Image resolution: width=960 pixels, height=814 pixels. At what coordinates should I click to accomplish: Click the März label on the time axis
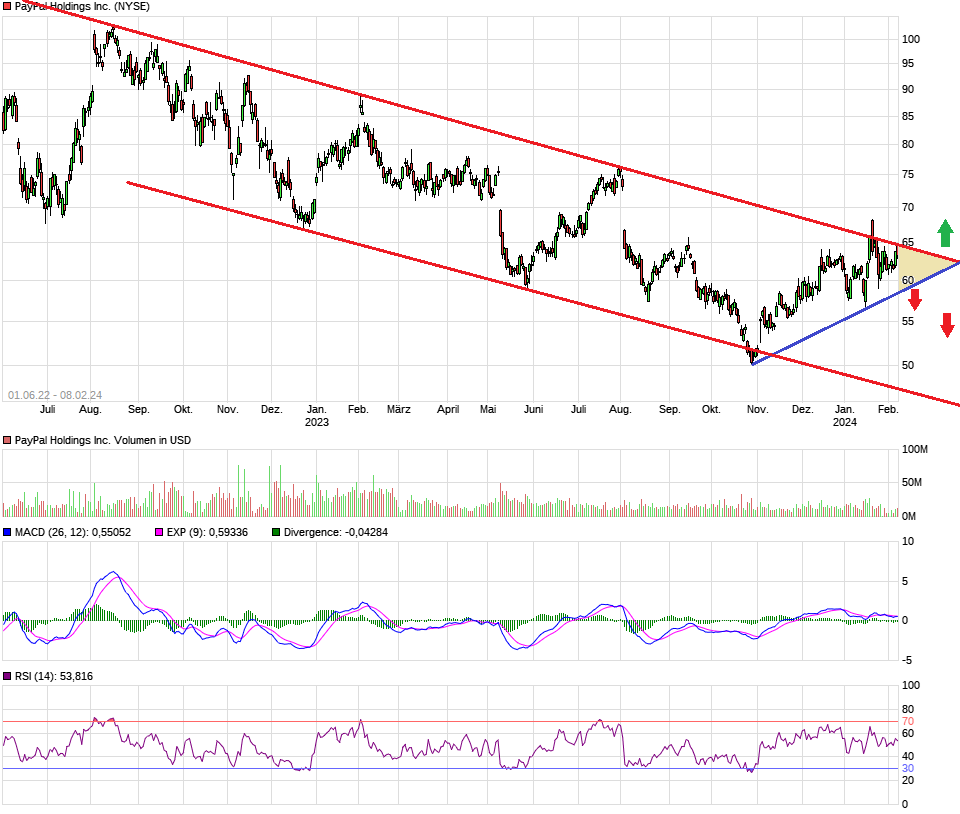[x=399, y=409]
